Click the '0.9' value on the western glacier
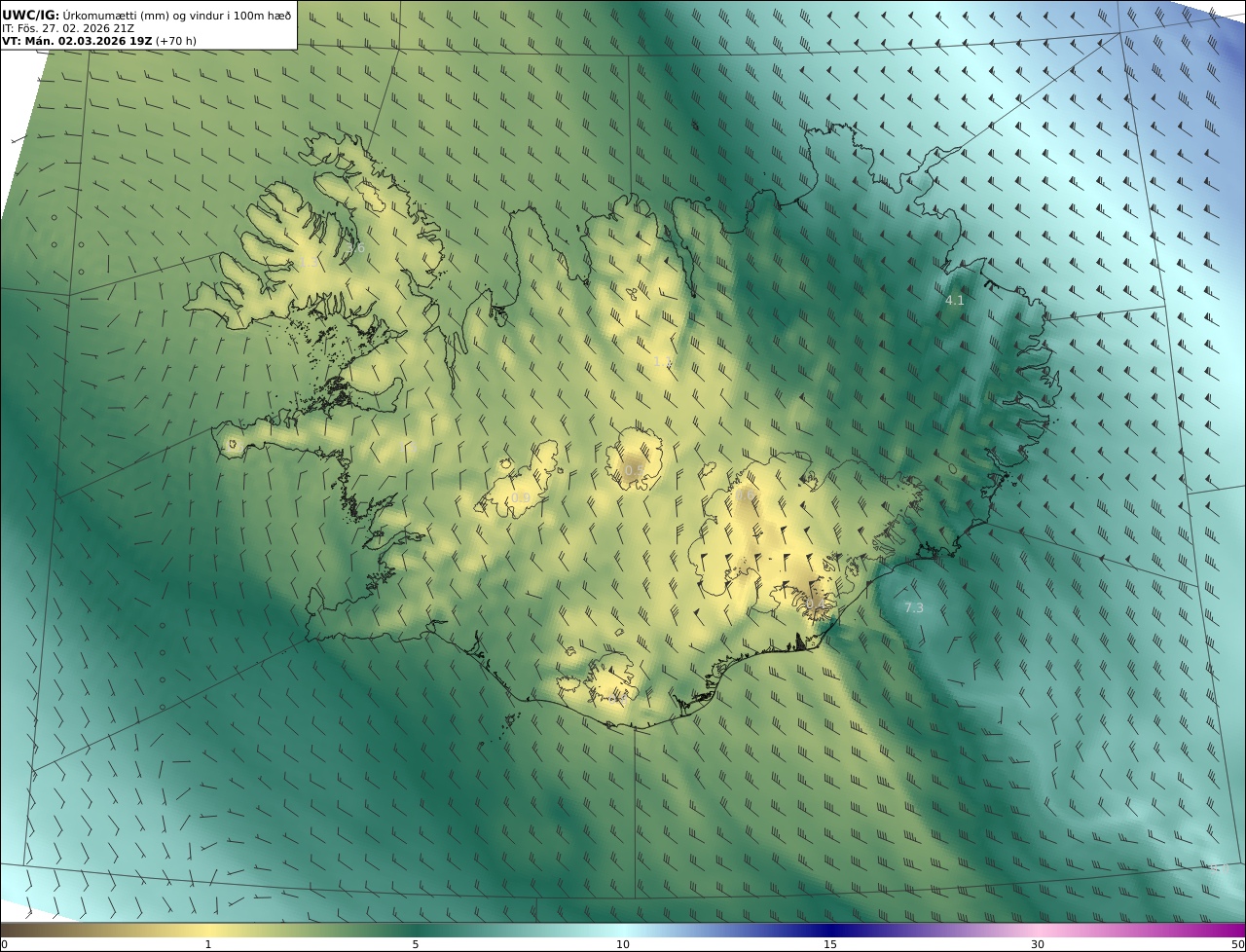Viewport: 1246px width, 952px height. point(521,498)
